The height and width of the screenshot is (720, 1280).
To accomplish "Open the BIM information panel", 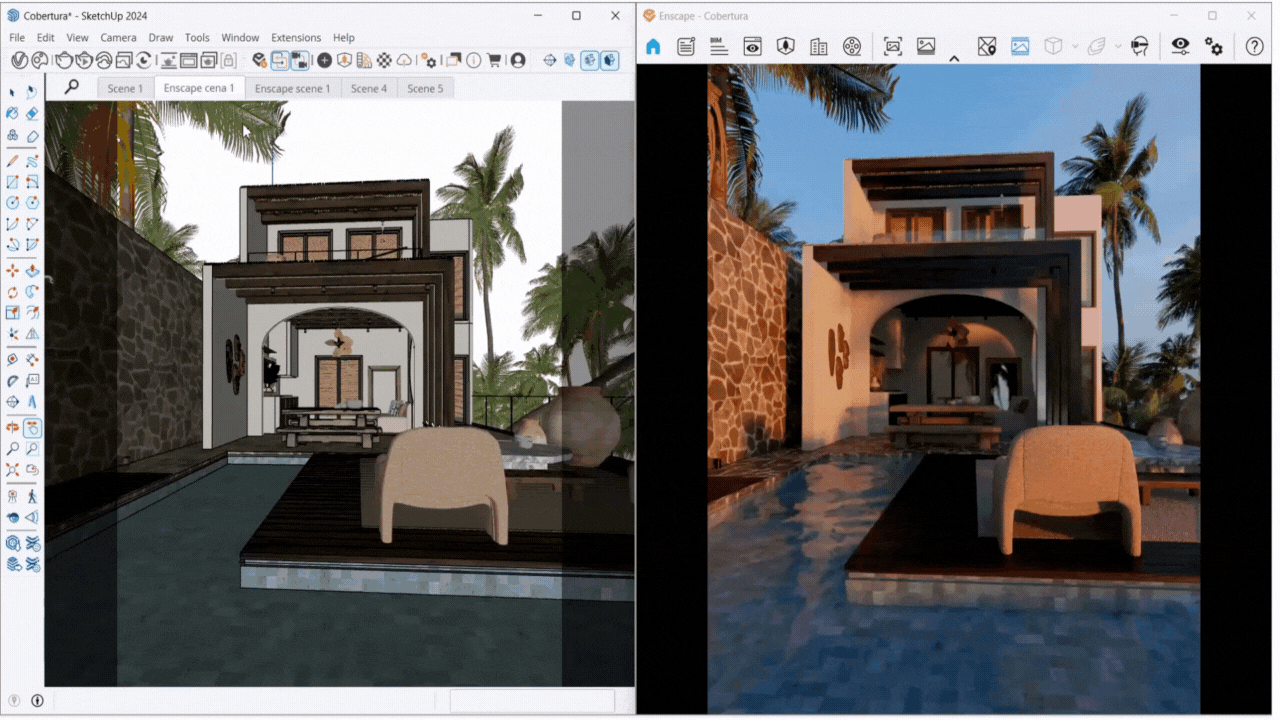I will pyautogui.click(x=718, y=46).
